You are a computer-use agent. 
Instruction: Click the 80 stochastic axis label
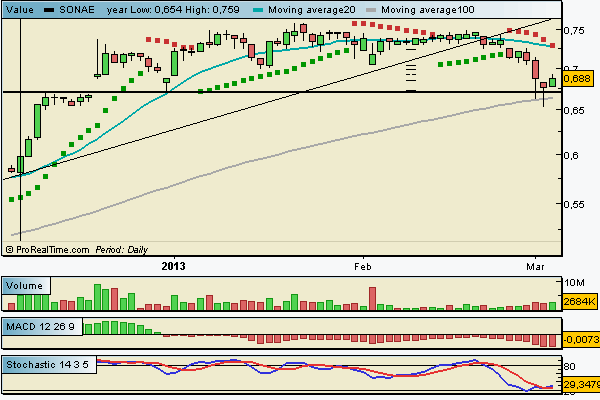(569, 367)
